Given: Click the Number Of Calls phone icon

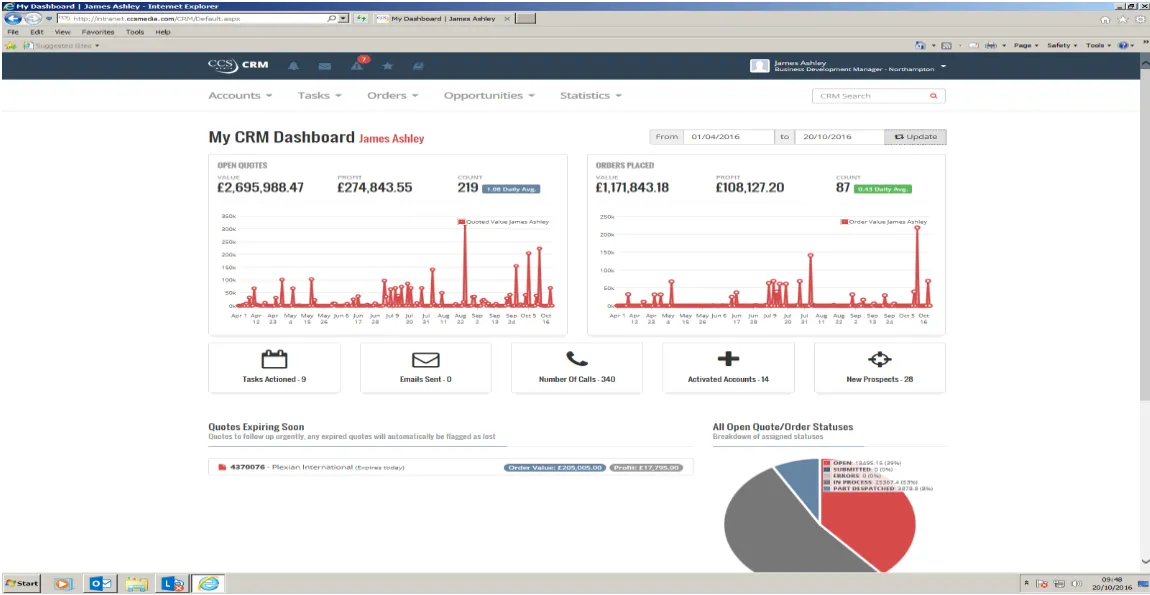Looking at the screenshot, I should 576,359.
